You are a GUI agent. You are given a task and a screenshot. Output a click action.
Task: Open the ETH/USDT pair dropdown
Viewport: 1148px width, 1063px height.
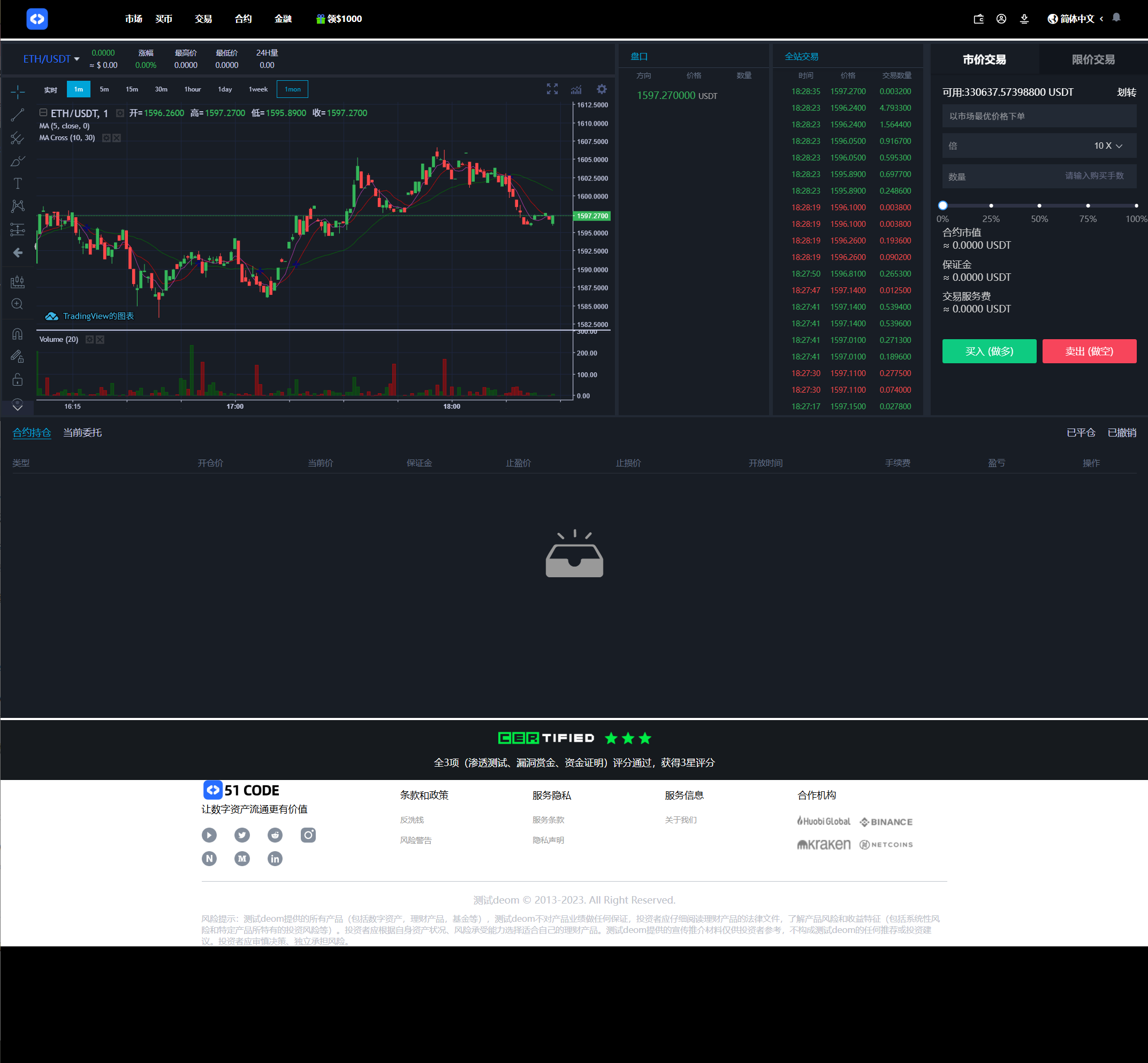point(51,59)
